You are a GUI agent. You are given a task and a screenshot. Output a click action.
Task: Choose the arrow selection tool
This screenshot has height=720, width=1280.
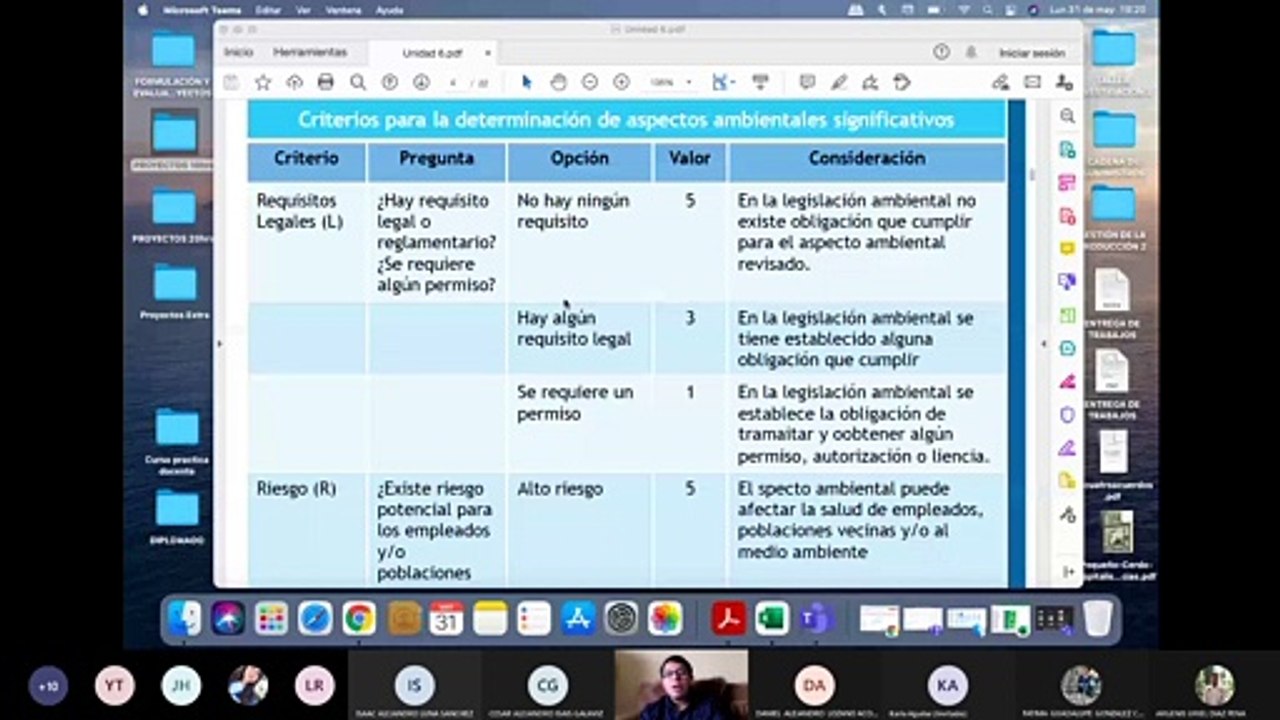point(527,82)
